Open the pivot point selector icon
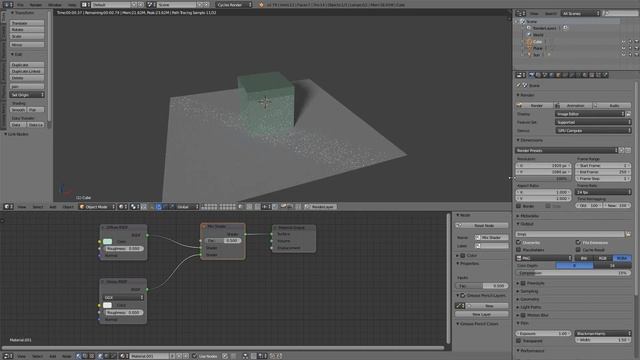 [135, 207]
